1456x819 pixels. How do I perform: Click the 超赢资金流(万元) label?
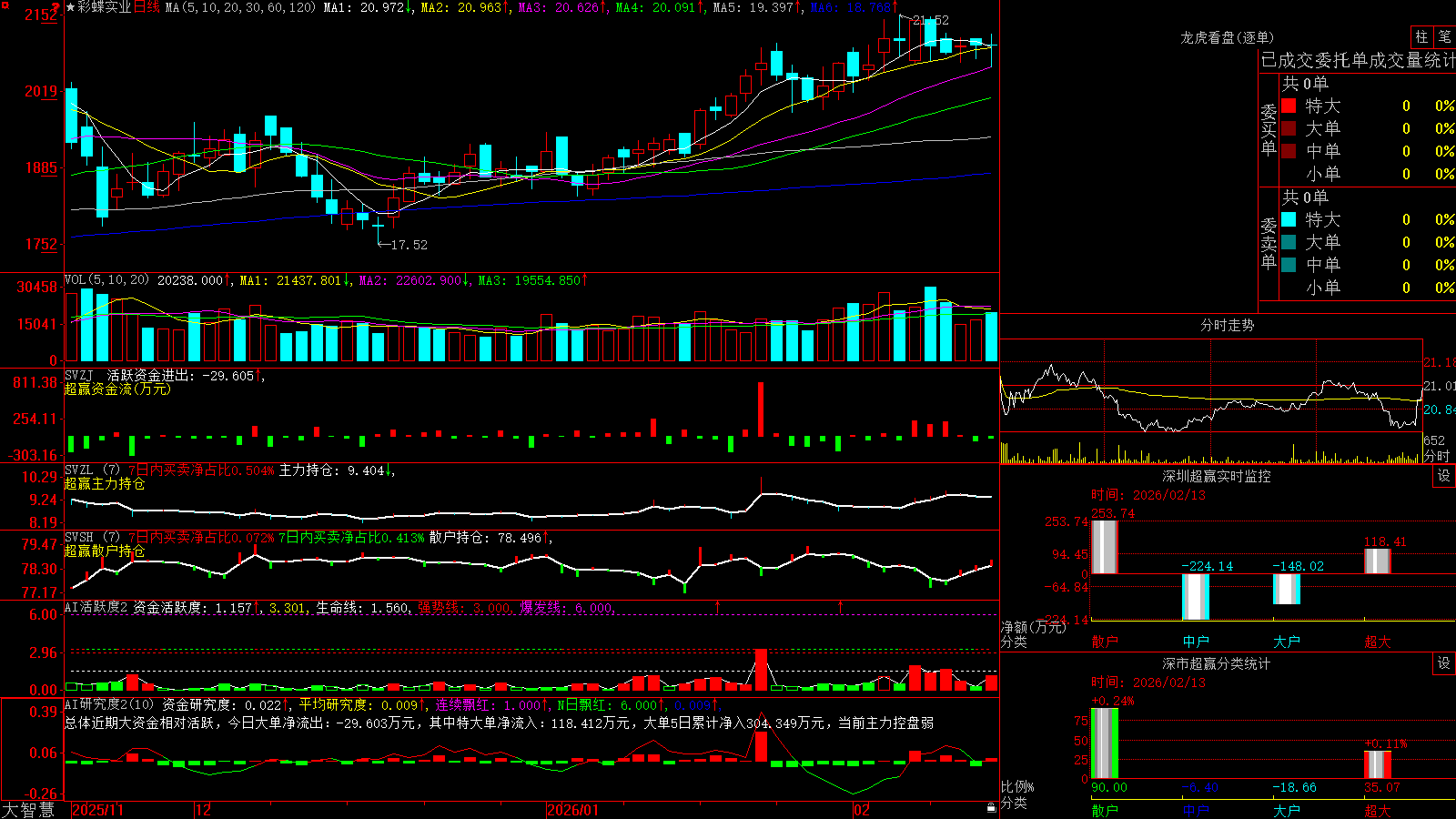coord(117,389)
